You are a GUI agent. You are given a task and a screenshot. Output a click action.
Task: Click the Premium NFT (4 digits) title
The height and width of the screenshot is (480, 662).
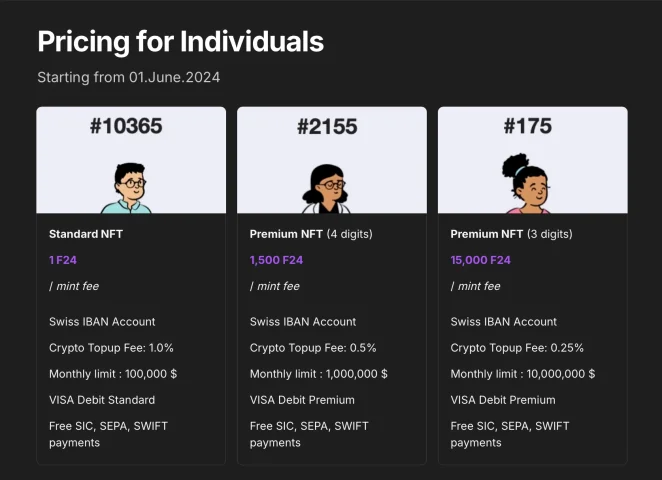(x=311, y=234)
